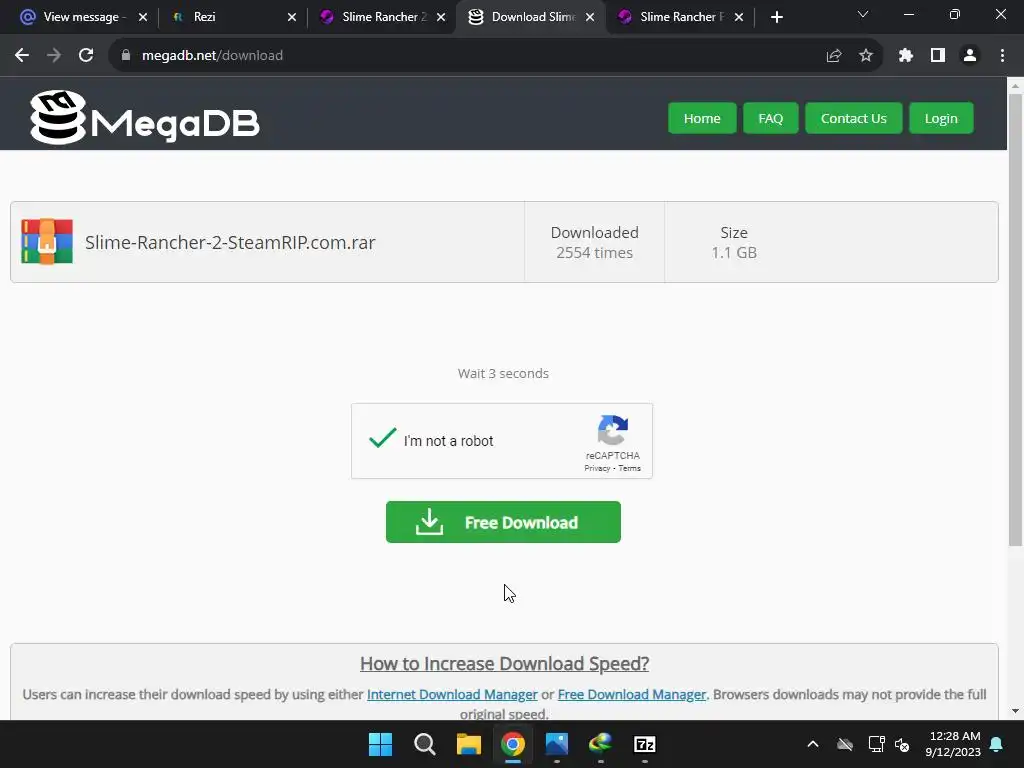Open the FAQ page
Screen dimensions: 1024x768
pos(771,118)
